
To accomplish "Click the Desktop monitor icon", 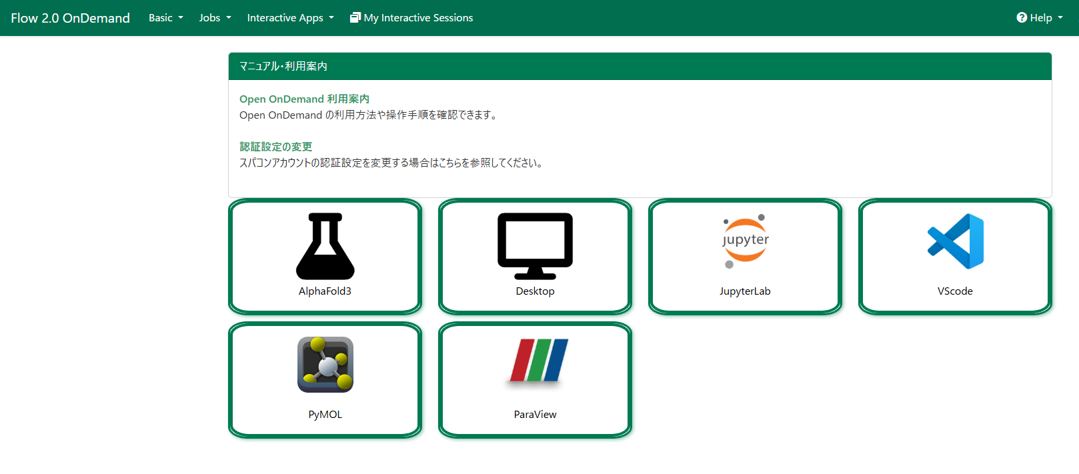I will tap(535, 246).
